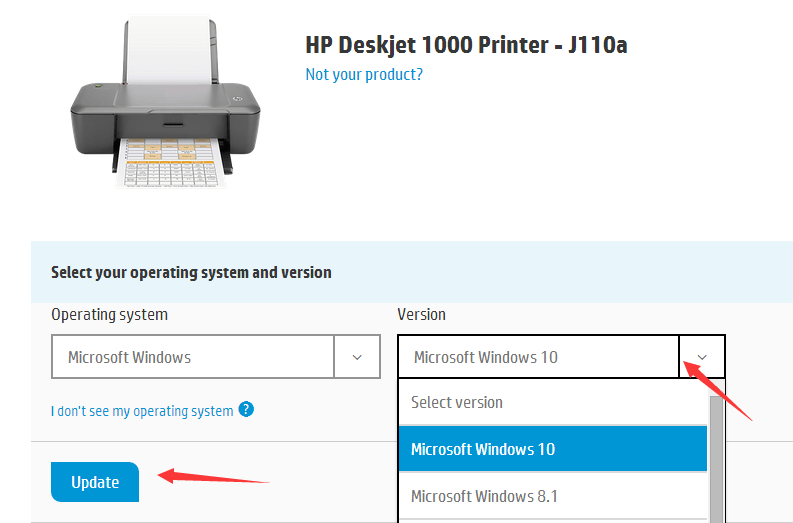Click the HP Deskjet printer image
The width and height of the screenshot is (793, 523).
pos(165,103)
